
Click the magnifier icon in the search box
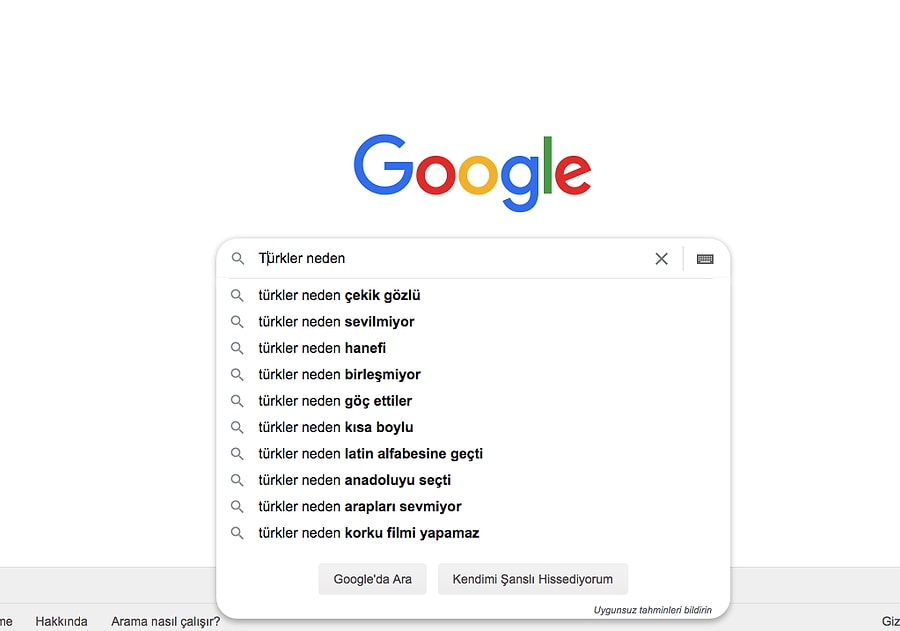[x=238, y=259]
